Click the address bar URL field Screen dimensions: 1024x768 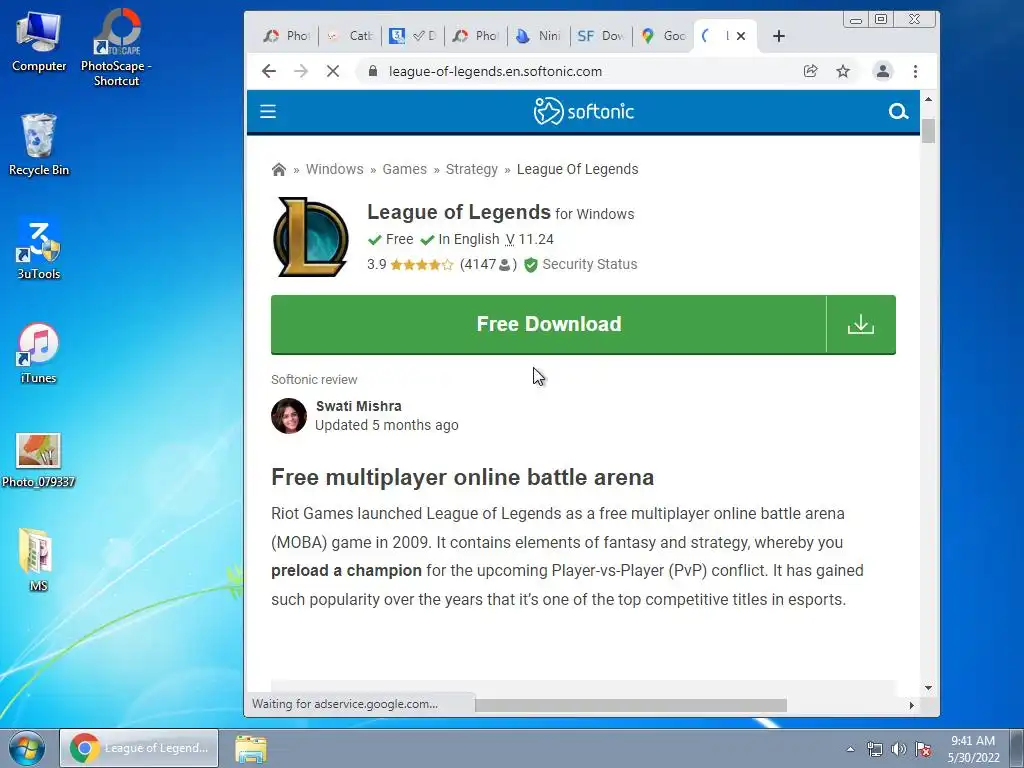tap(495, 71)
